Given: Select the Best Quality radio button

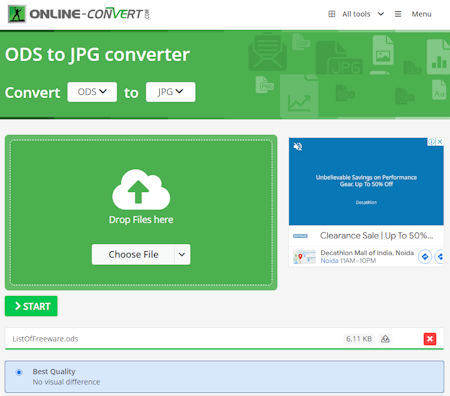Looking at the screenshot, I should pos(19,372).
